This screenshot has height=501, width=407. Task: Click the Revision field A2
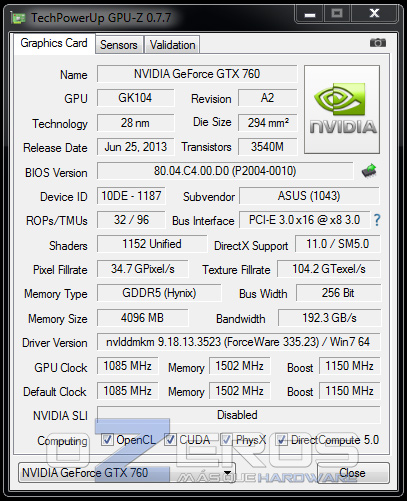(267, 98)
